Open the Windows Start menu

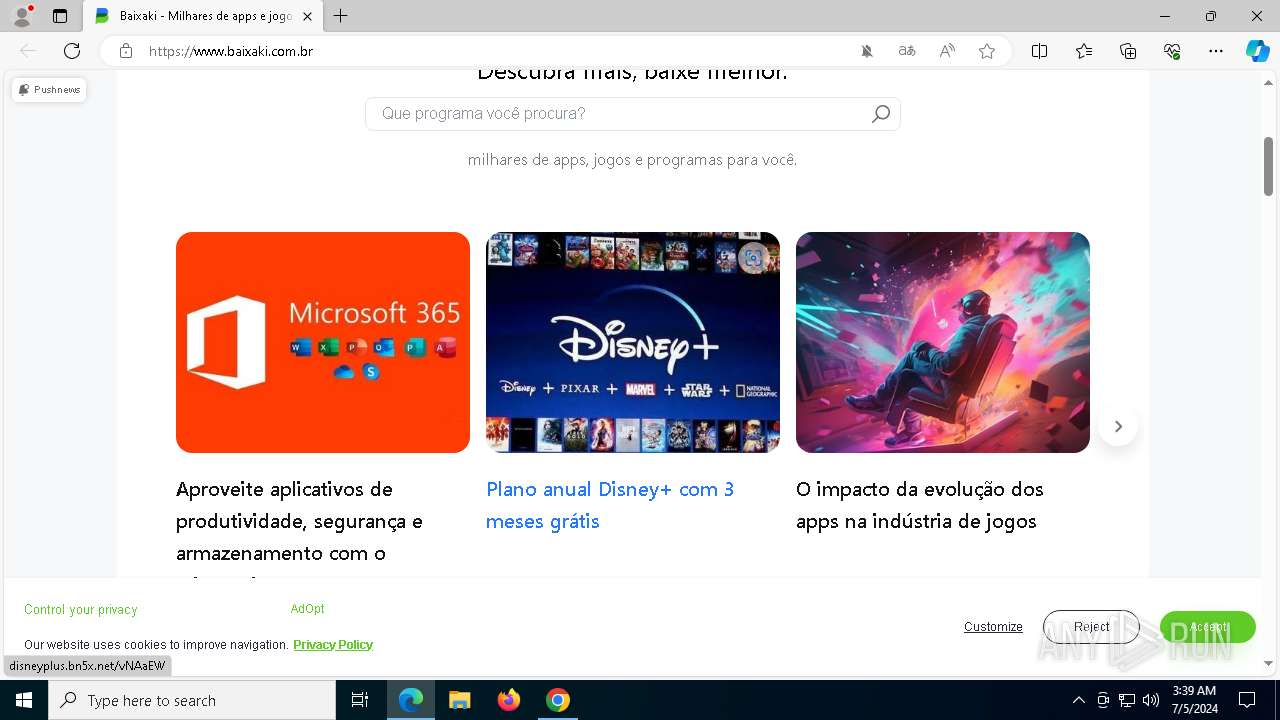pos(24,700)
